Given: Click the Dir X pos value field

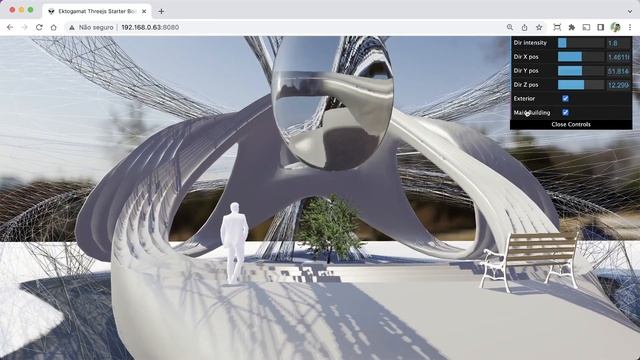Looking at the screenshot, I should click(618, 57).
